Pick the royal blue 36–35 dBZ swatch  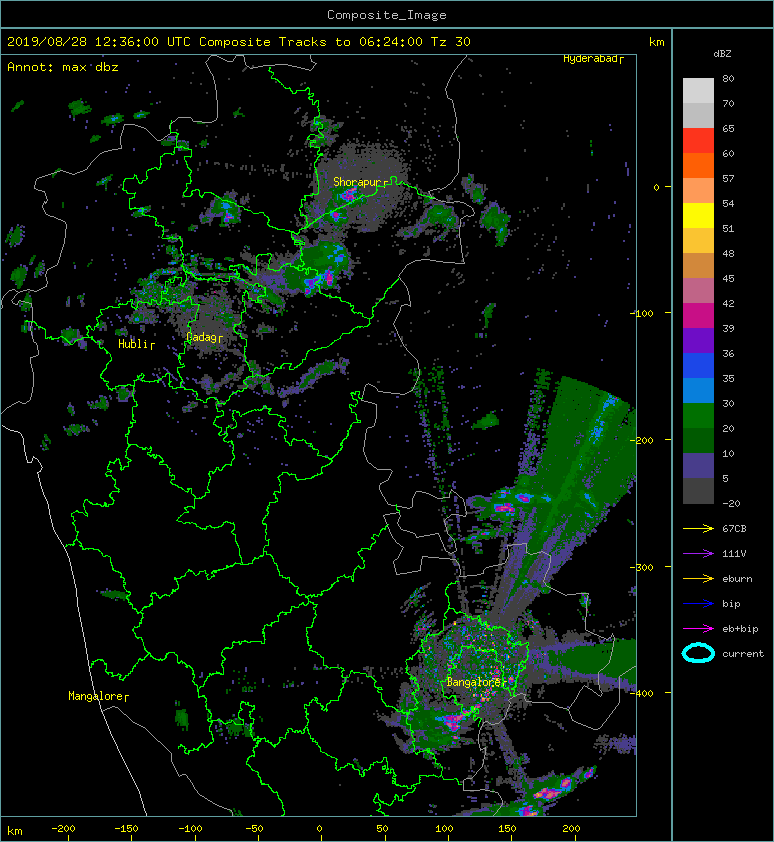[698, 365]
